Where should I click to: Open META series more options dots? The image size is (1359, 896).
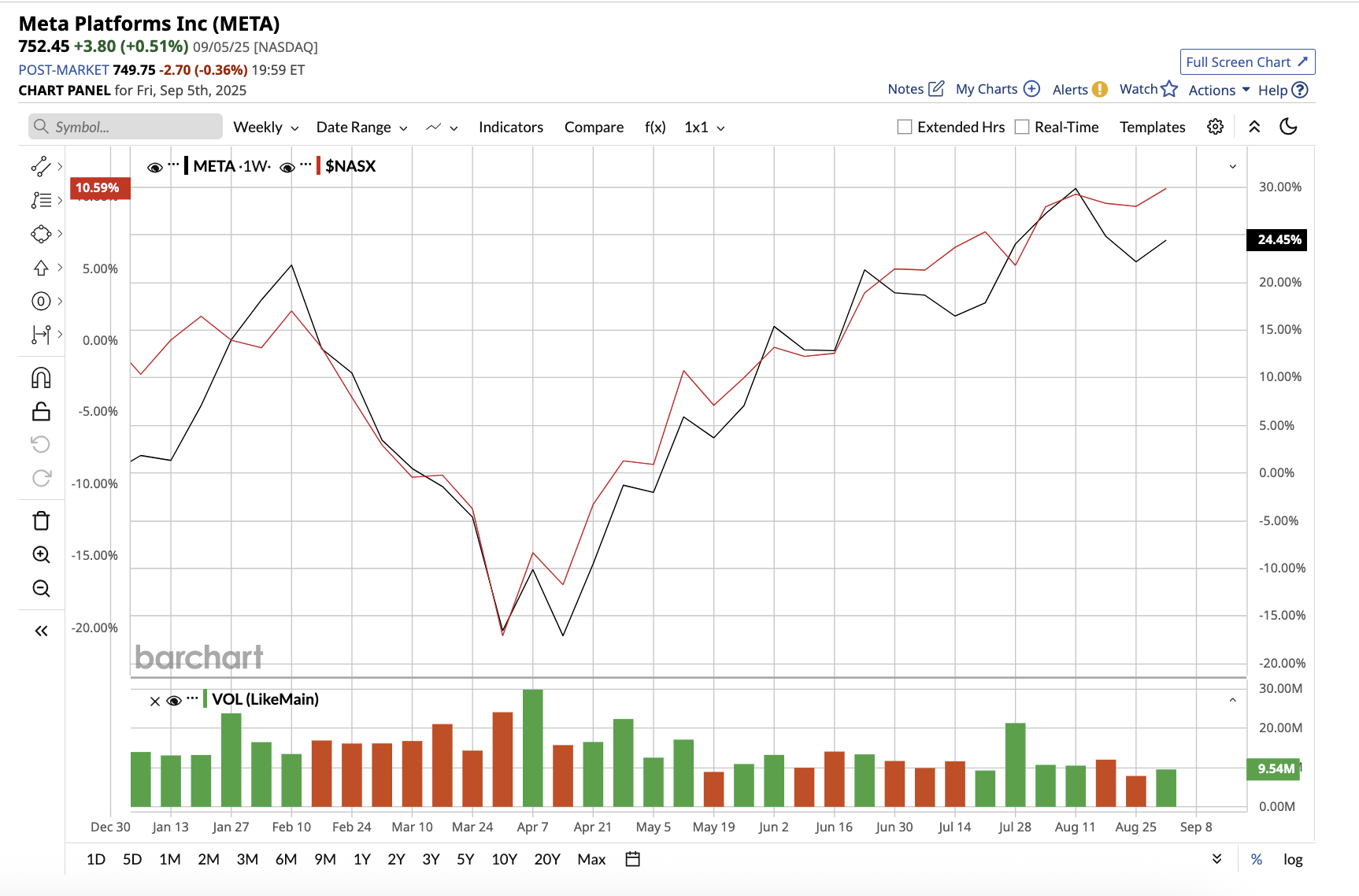(174, 165)
